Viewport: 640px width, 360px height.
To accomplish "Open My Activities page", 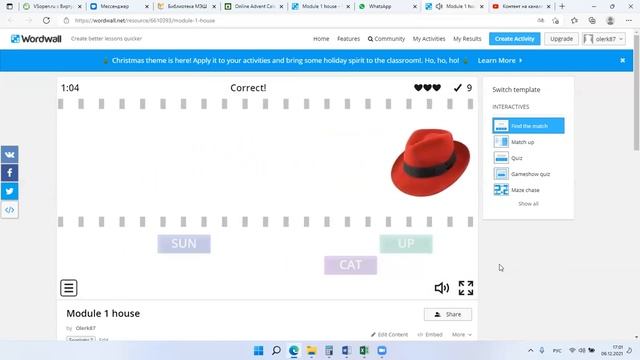I will tap(429, 39).
